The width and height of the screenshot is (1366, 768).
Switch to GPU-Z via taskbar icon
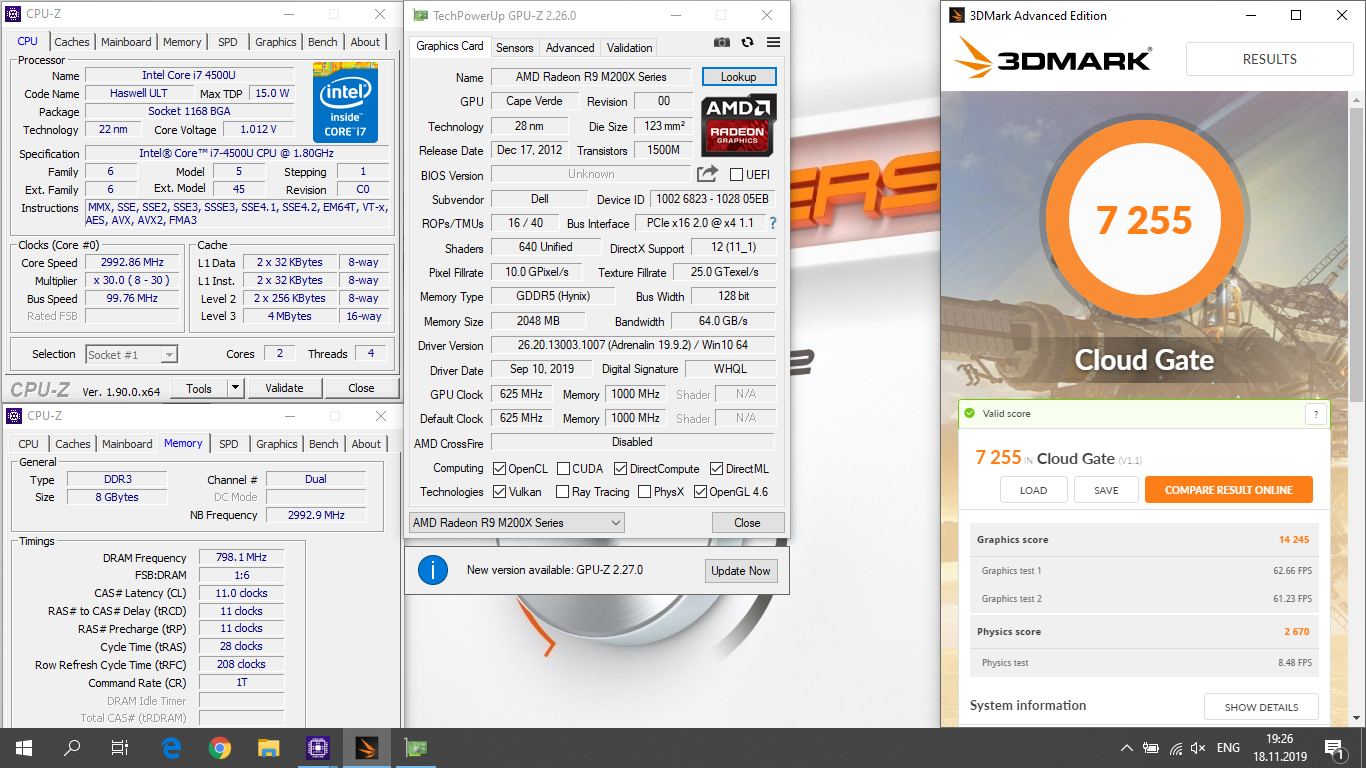[414, 748]
